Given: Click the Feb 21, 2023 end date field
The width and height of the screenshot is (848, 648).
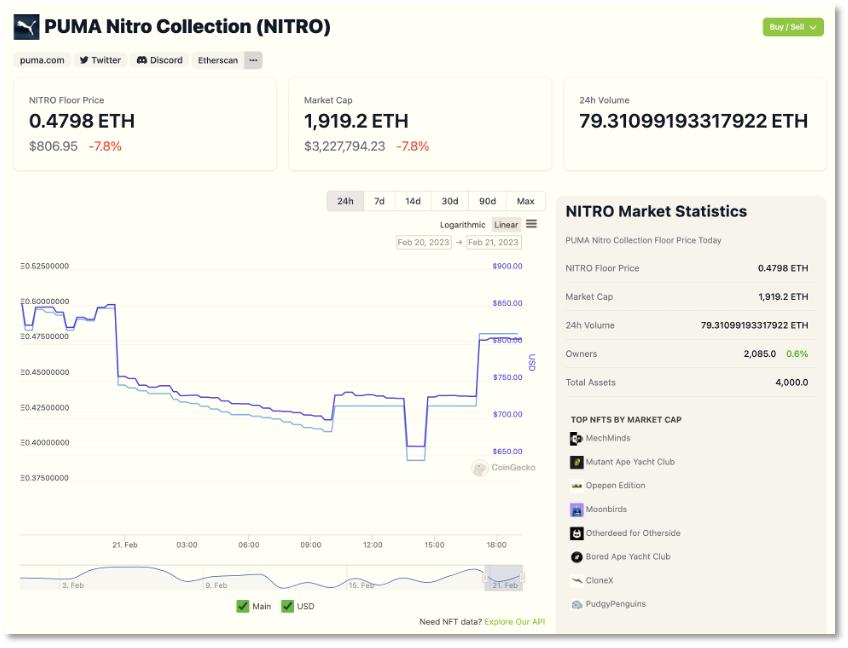Looking at the screenshot, I should [494, 243].
